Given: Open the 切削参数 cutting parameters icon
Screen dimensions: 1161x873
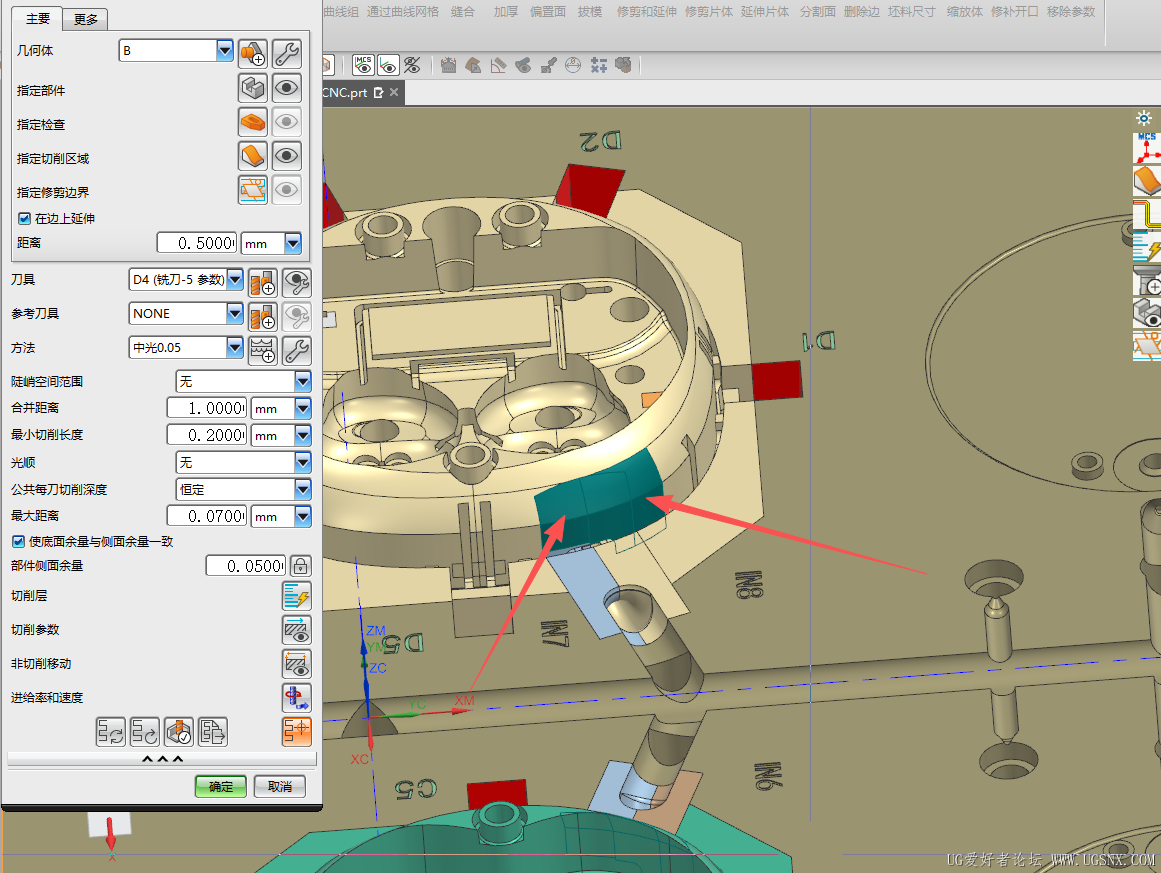Looking at the screenshot, I should click(x=297, y=630).
